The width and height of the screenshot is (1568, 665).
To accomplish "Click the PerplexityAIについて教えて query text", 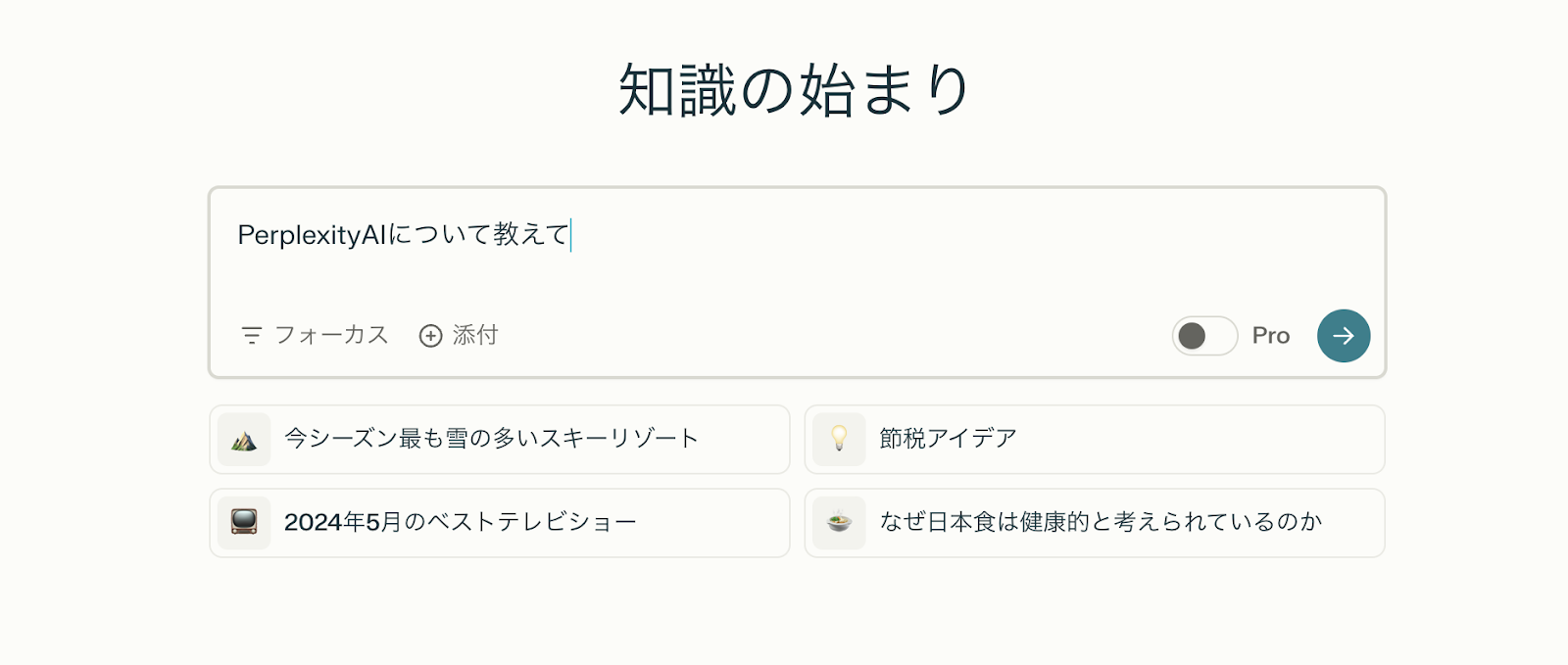I will coord(404,235).
